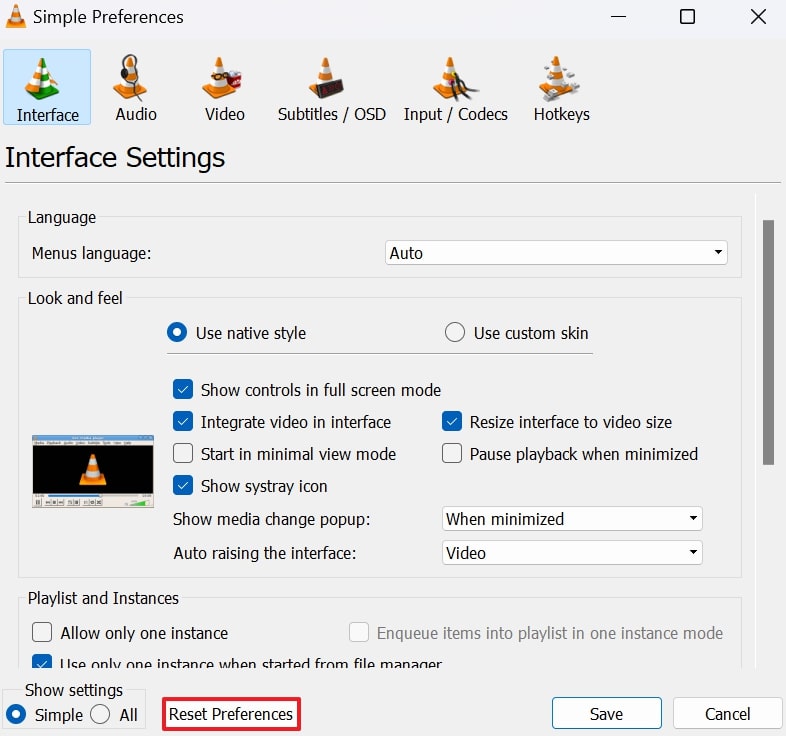
Task: Click the VLC cone title bar icon
Action: pyautogui.click(x=16, y=17)
